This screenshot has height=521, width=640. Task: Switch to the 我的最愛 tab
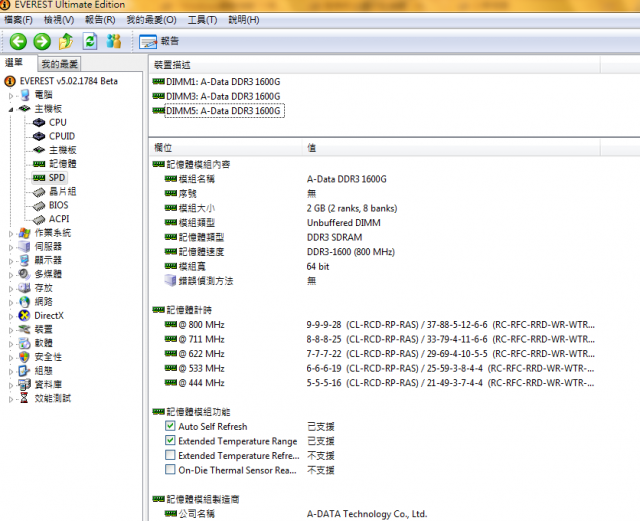click(59, 64)
